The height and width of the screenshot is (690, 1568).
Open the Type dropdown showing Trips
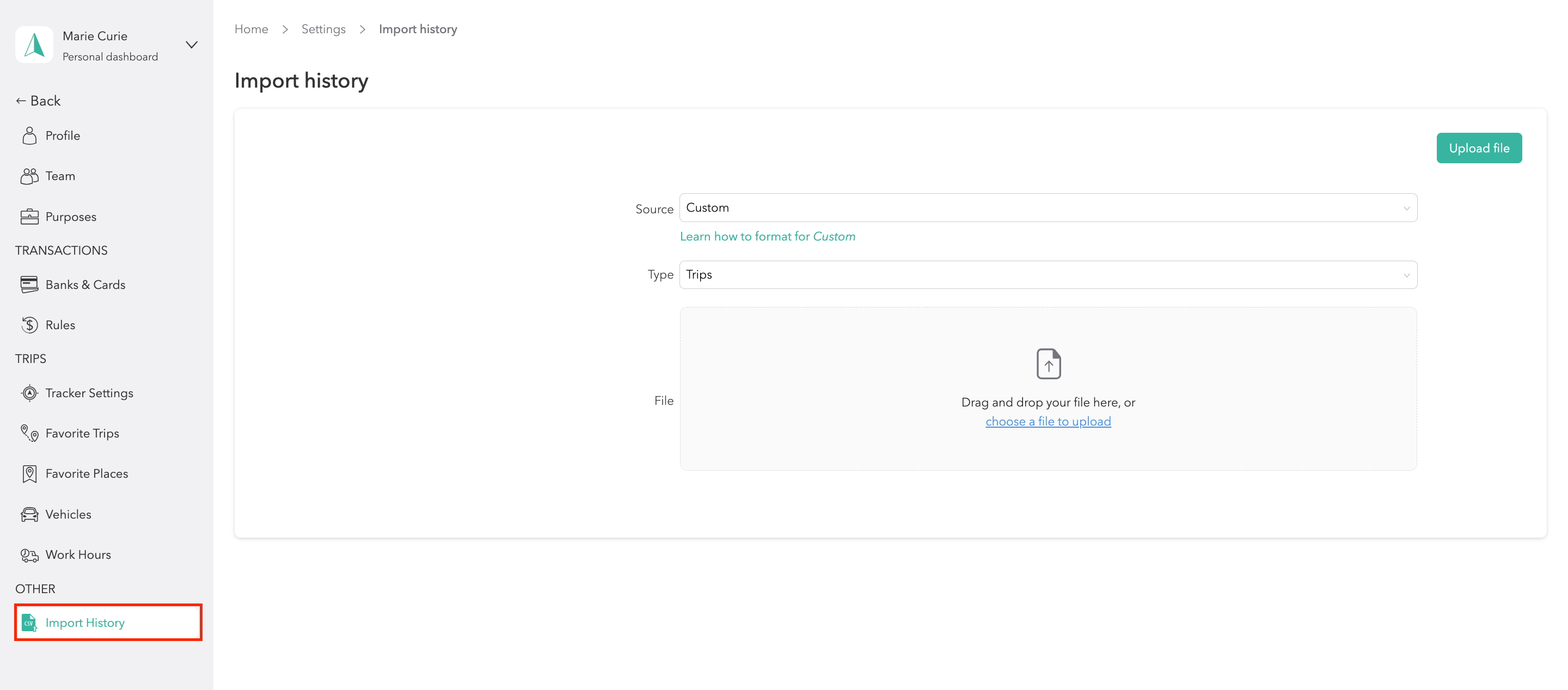coord(1048,275)
